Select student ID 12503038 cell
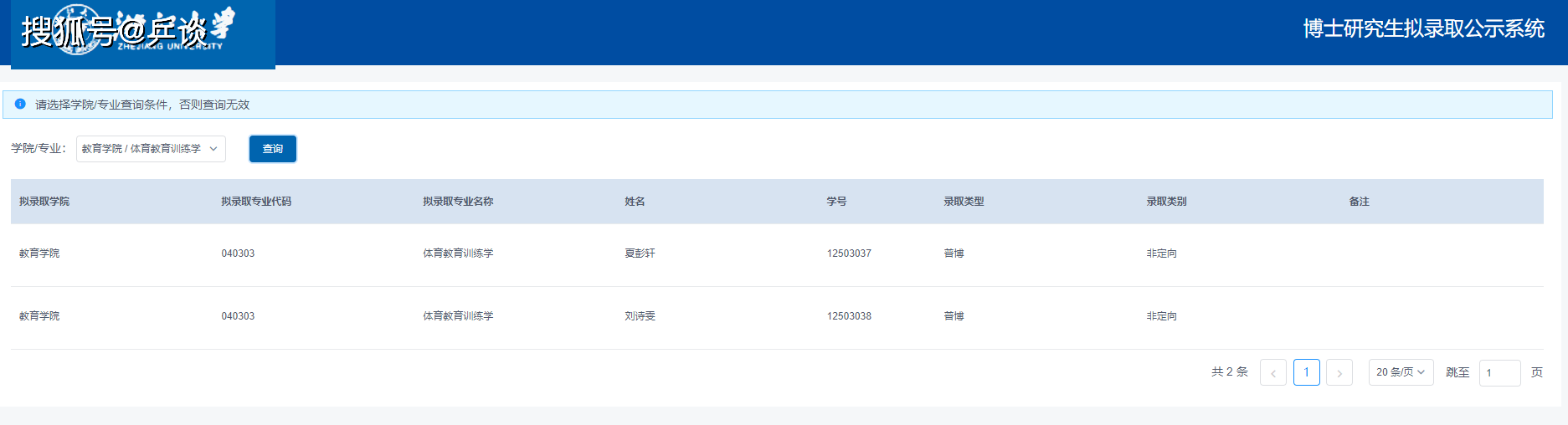1568x425 pixels. [849, 316]
